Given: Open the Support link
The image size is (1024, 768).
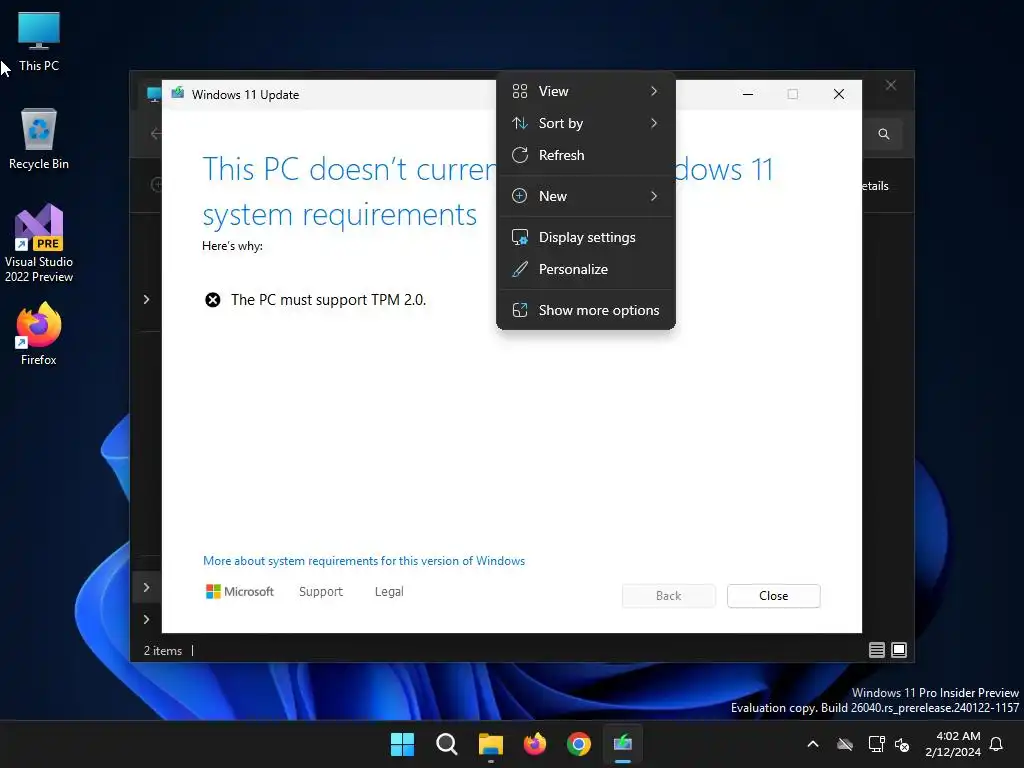Looking at the screenshot, I should [x=321, y=592].
